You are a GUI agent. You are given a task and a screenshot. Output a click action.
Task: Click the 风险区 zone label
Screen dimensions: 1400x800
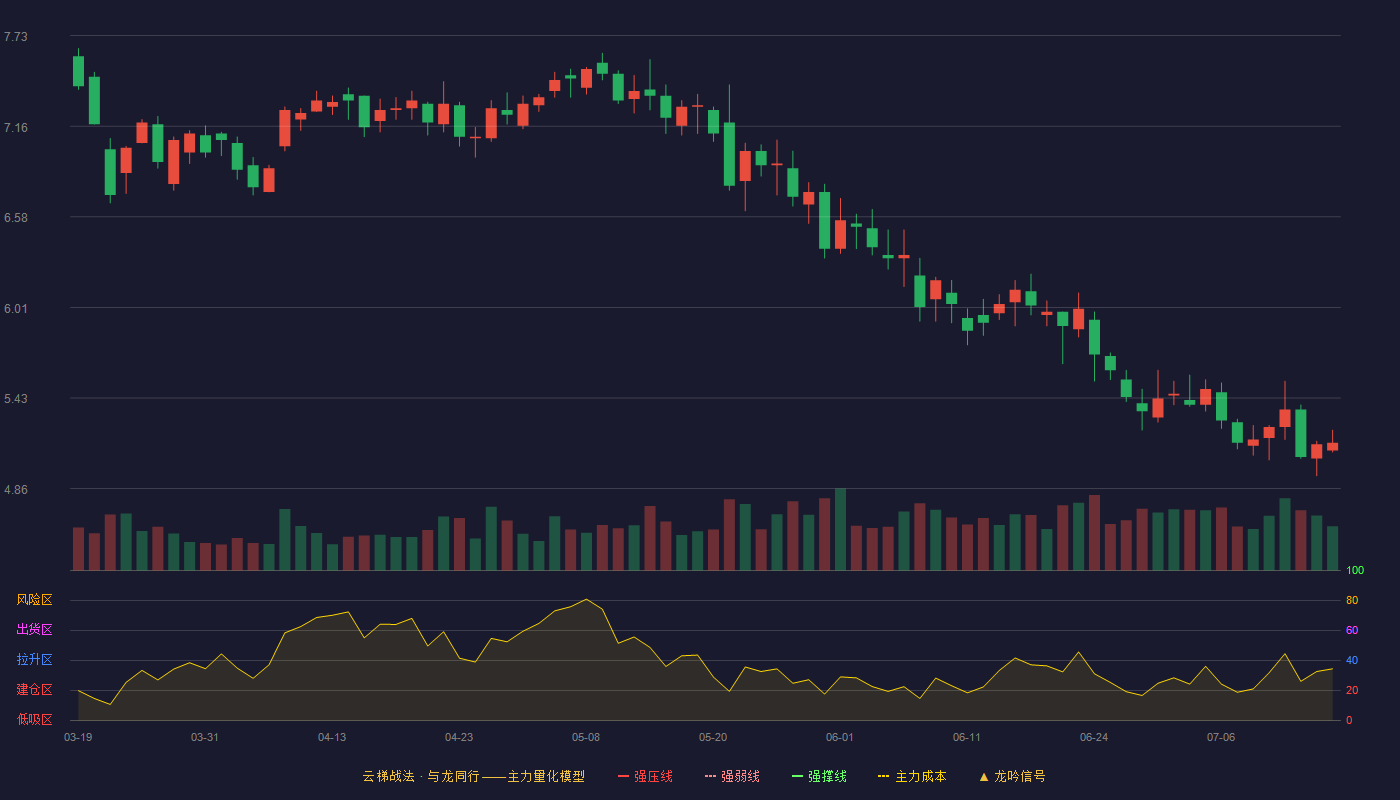coord(34,600)
